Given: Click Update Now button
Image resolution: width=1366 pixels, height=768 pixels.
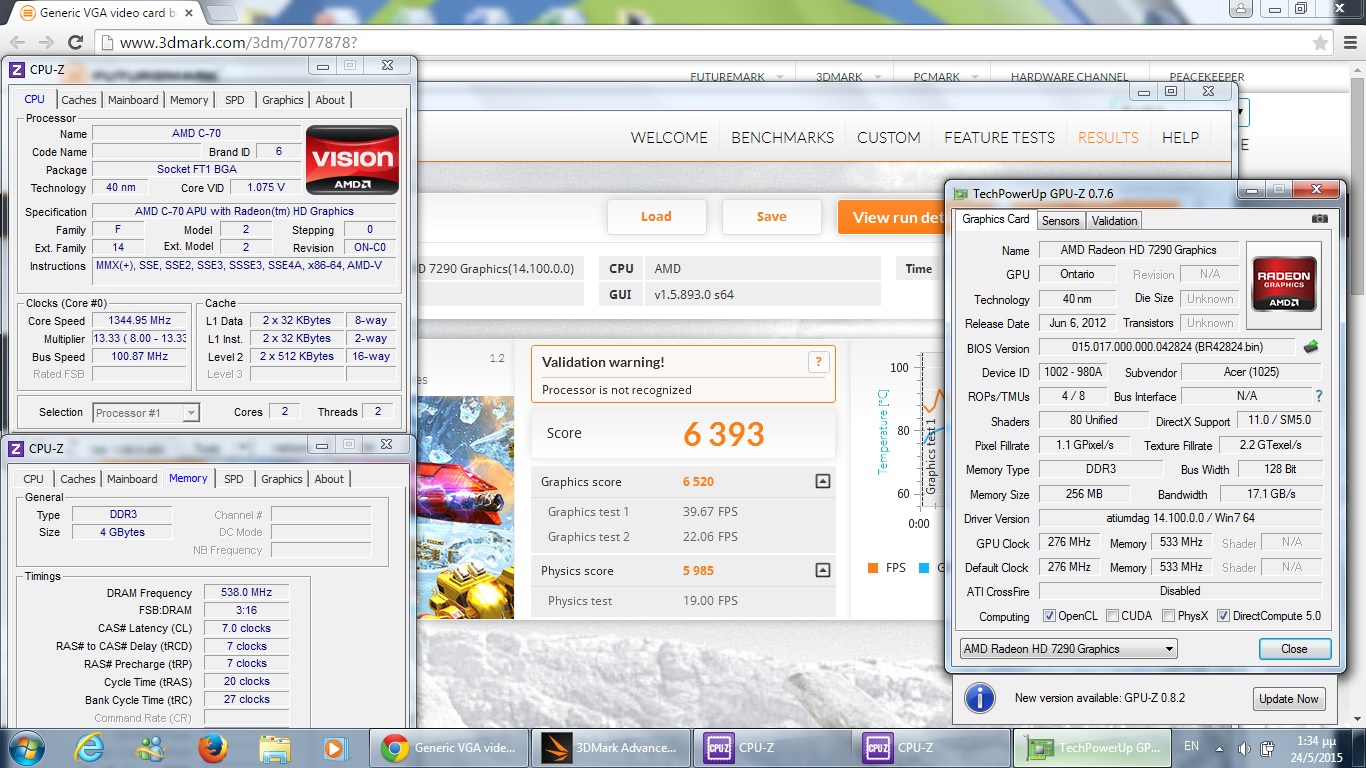Looking at the screenshot, I should coord(1288,698).
